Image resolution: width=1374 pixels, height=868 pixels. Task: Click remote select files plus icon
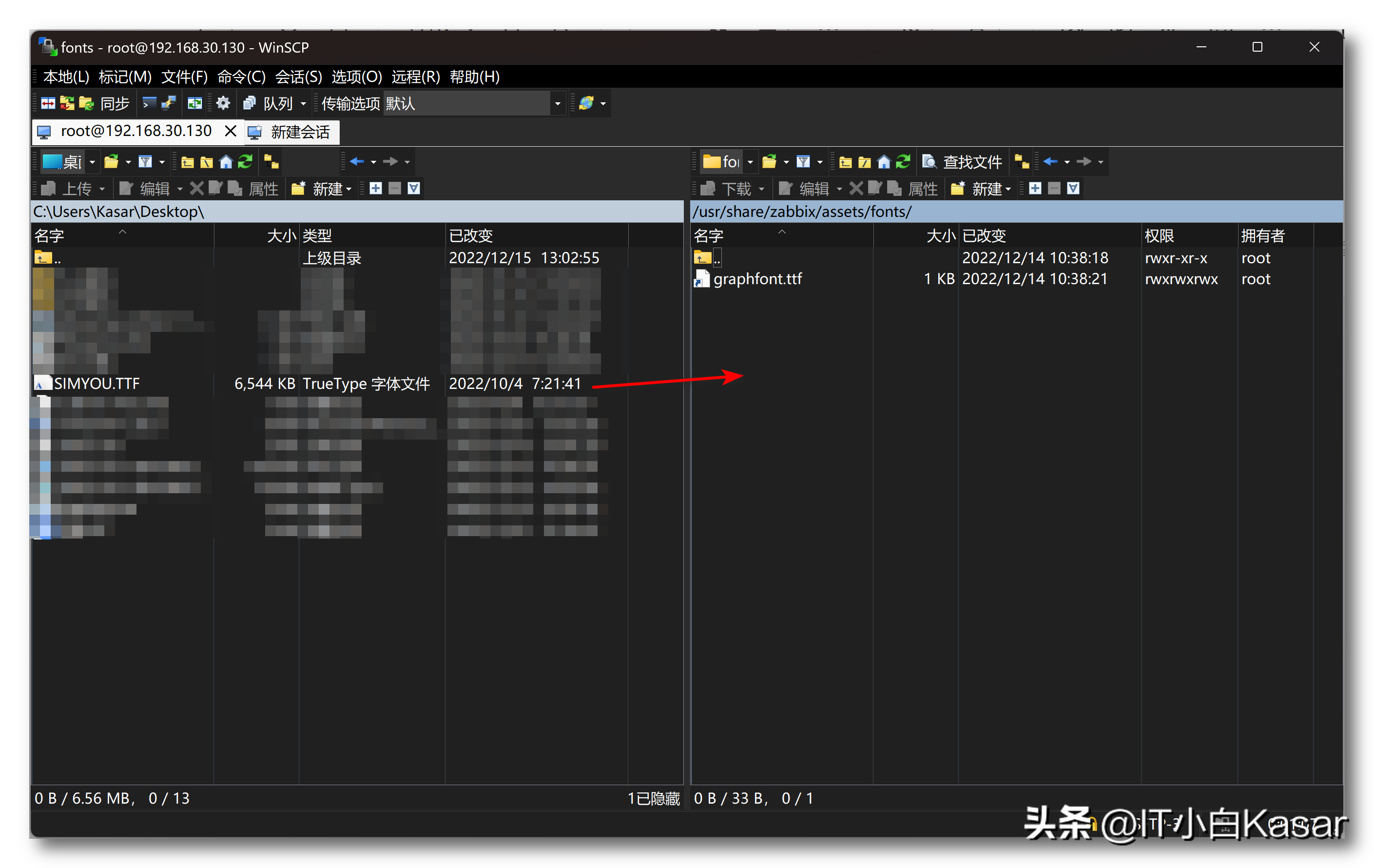pyautogui.click(x=1035, y=188)
